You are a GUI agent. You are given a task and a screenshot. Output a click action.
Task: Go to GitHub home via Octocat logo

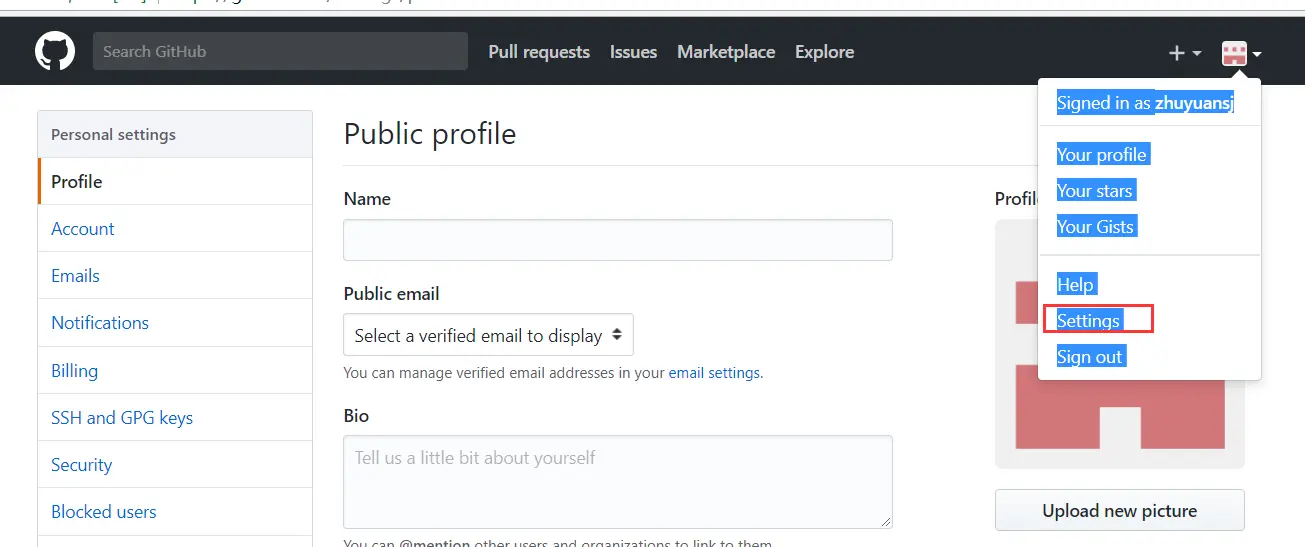coord(55,51)
